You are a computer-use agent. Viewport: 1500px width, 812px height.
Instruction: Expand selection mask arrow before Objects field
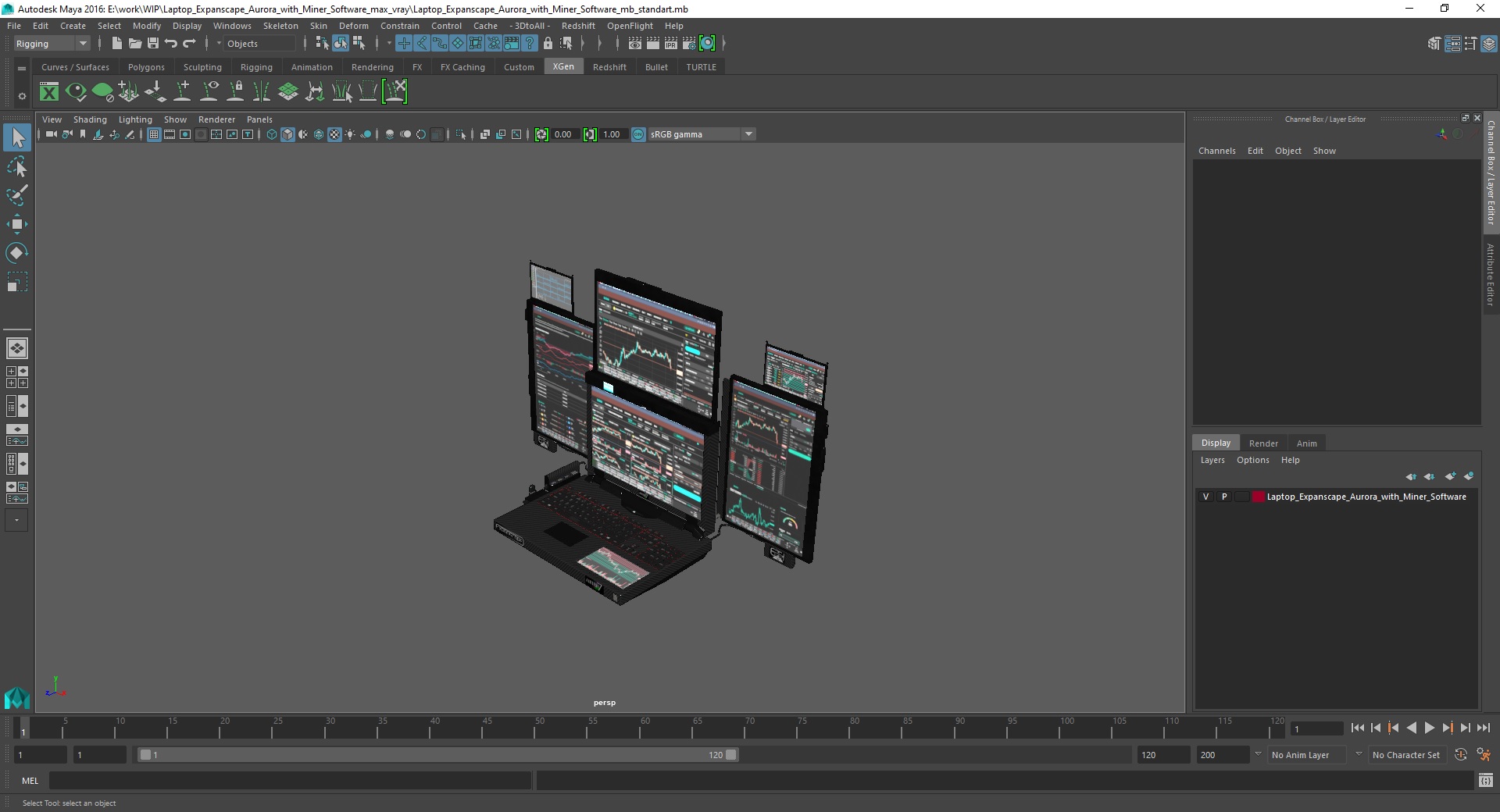tap(219, 44)
